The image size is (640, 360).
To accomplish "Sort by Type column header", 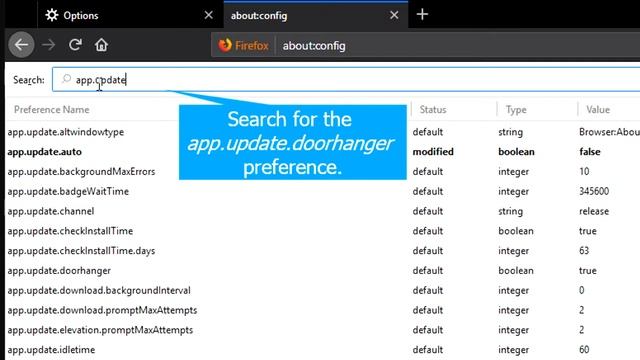I will click(x=516, y=109).
